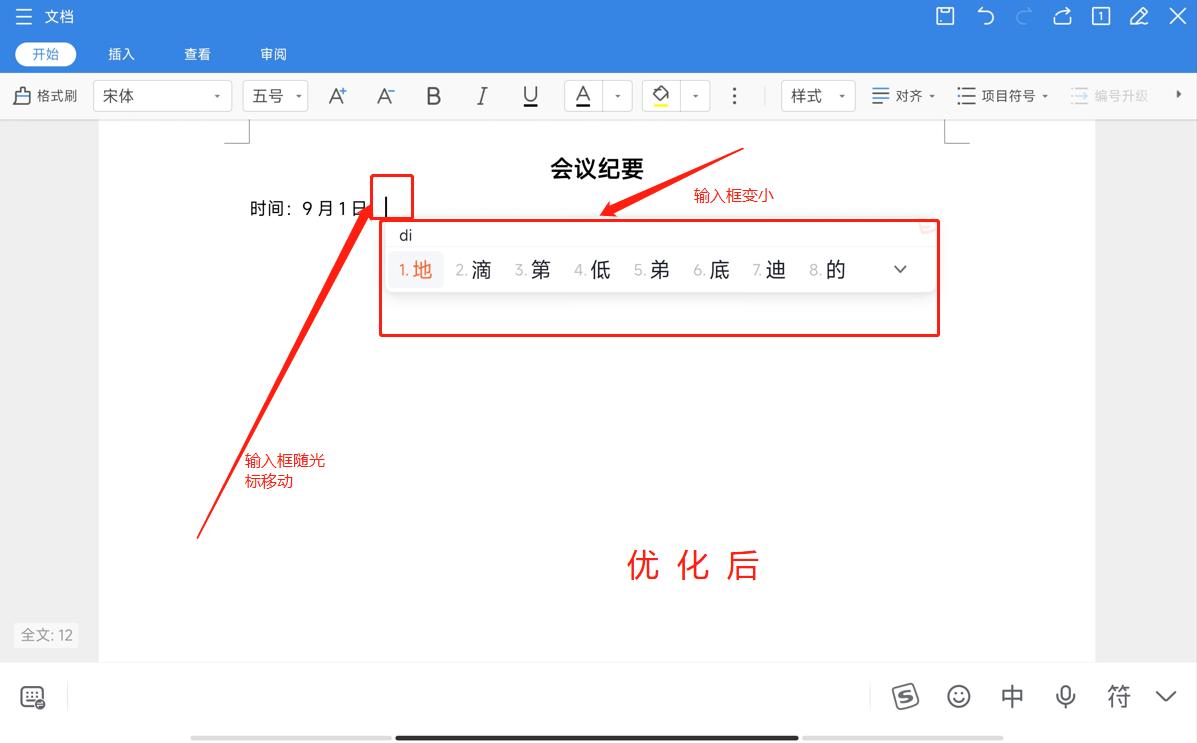Screen dimensions: 1197x743
Task: Open the 对齐 alignment dropdown
Action: pos(903,95)
